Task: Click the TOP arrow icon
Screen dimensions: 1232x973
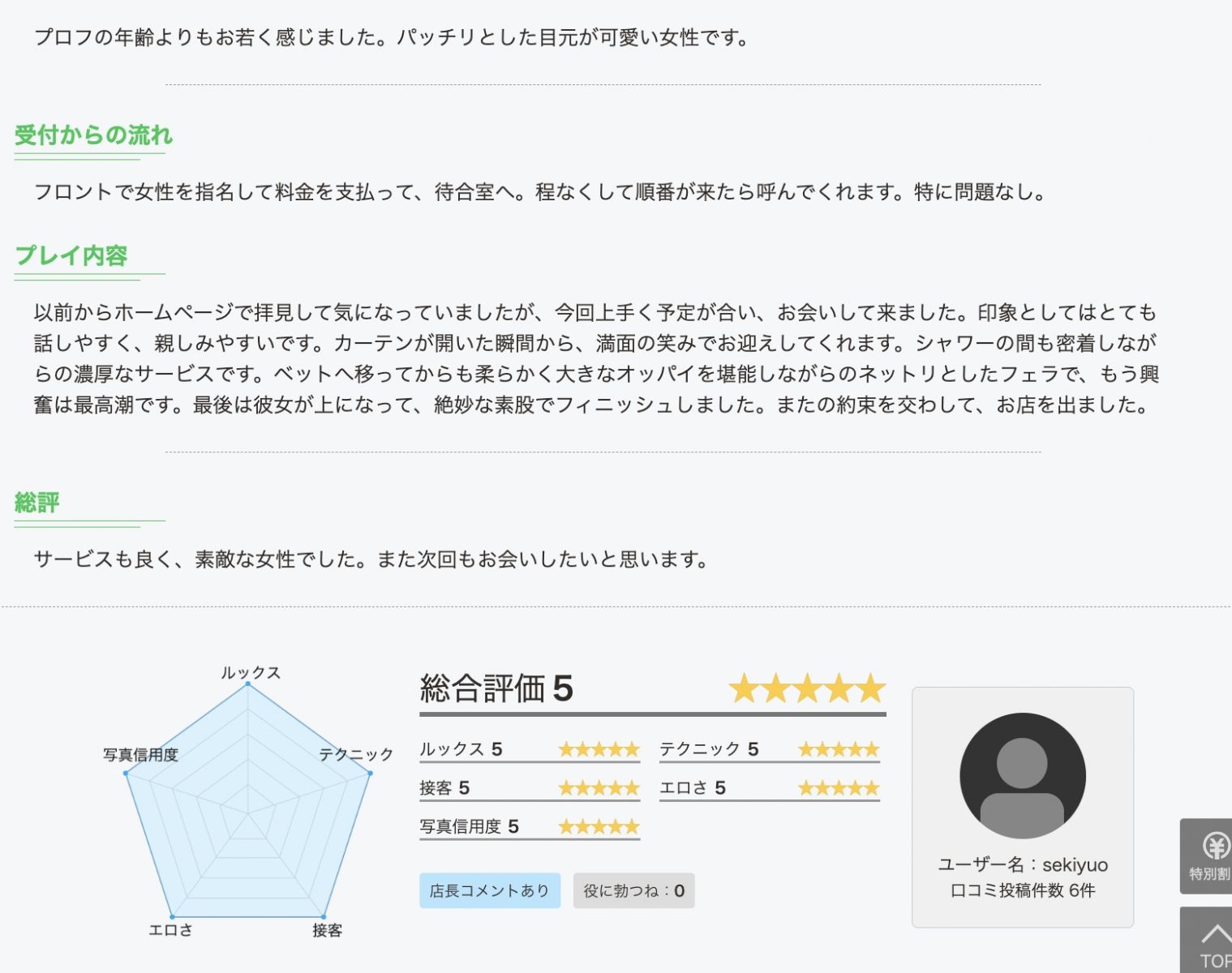Action: click(x=1214, y=934)
